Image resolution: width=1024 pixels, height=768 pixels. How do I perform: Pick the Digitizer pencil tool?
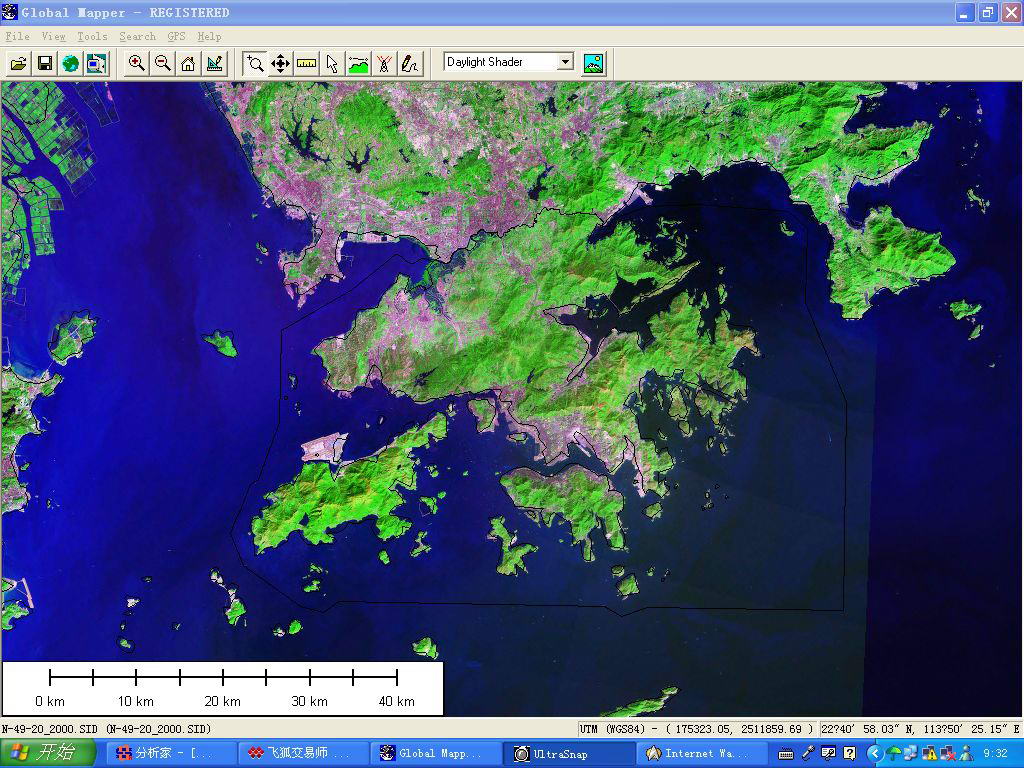[410, 63]
